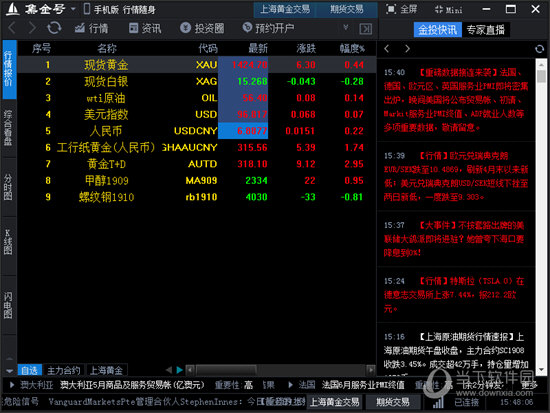Screen dimensions: 550x413
Task: Click the horizontal scrollbar right arrow
Action: (x=370, y=370)
